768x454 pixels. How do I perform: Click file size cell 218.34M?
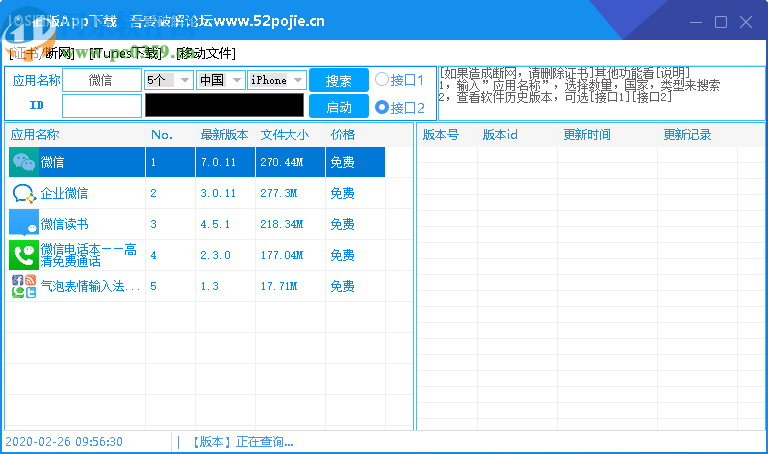pos(282,224)
